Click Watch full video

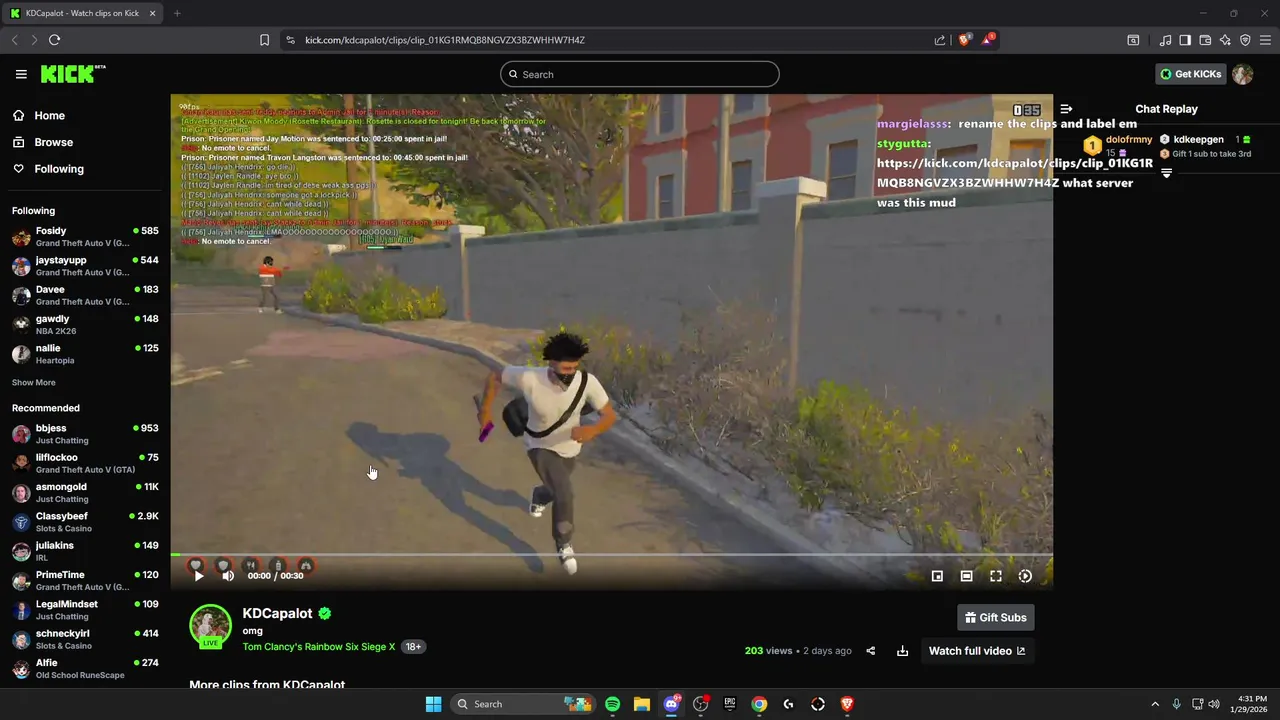[977, 651]
